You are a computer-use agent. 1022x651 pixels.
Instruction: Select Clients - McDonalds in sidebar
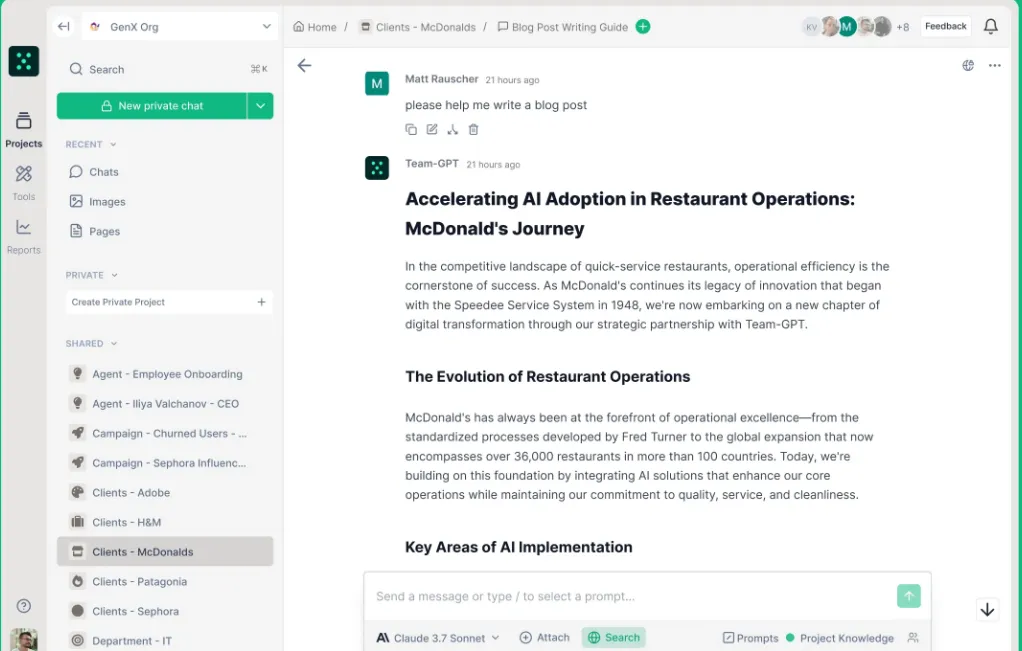pos(165,551)
